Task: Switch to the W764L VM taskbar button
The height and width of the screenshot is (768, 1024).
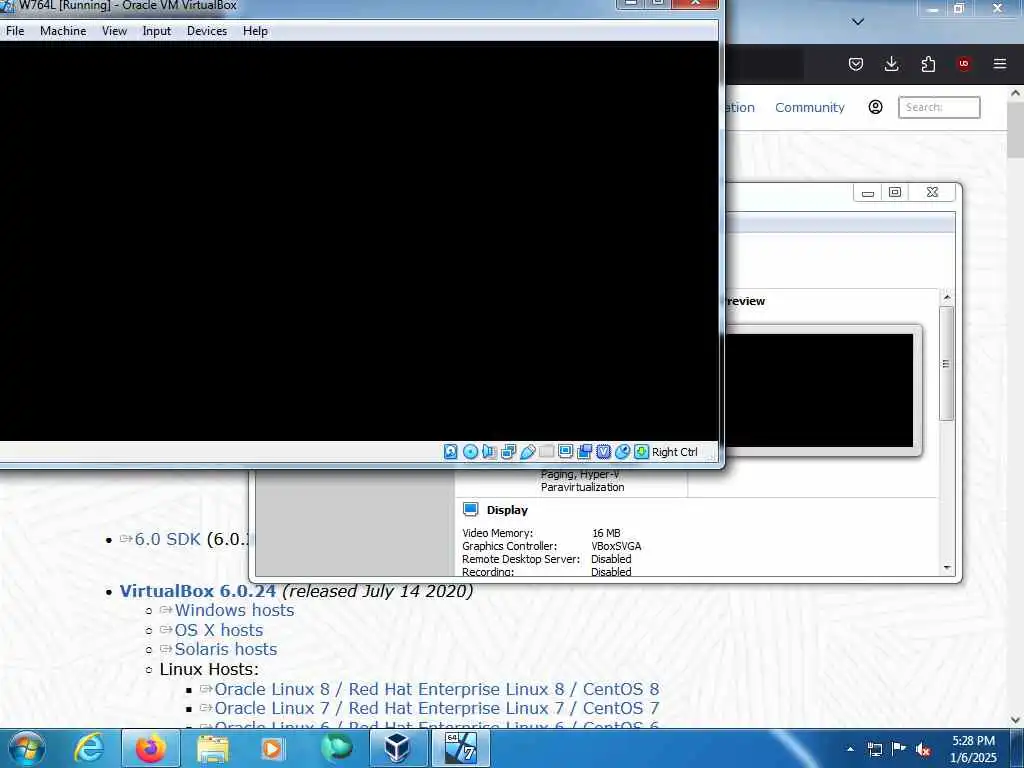Action: click(460, 748)
